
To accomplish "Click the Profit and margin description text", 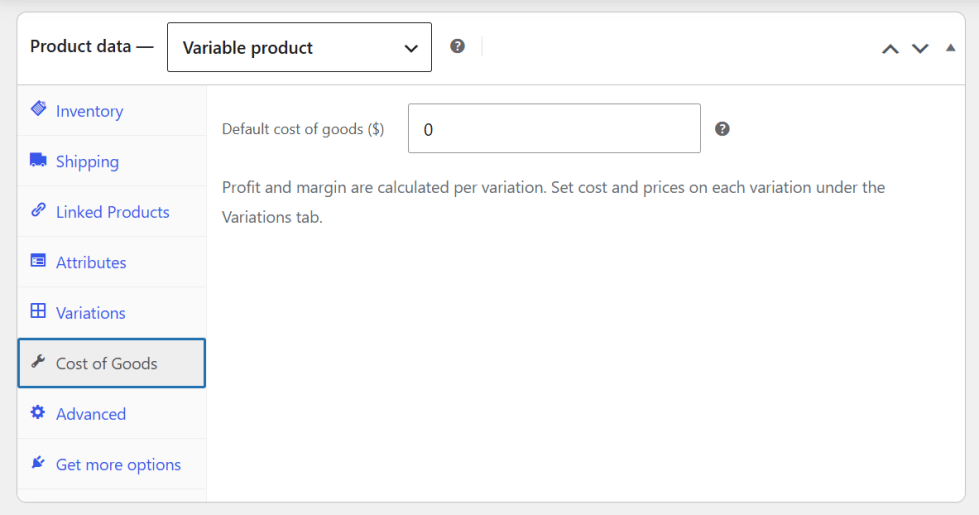I will tap(553, 202).
